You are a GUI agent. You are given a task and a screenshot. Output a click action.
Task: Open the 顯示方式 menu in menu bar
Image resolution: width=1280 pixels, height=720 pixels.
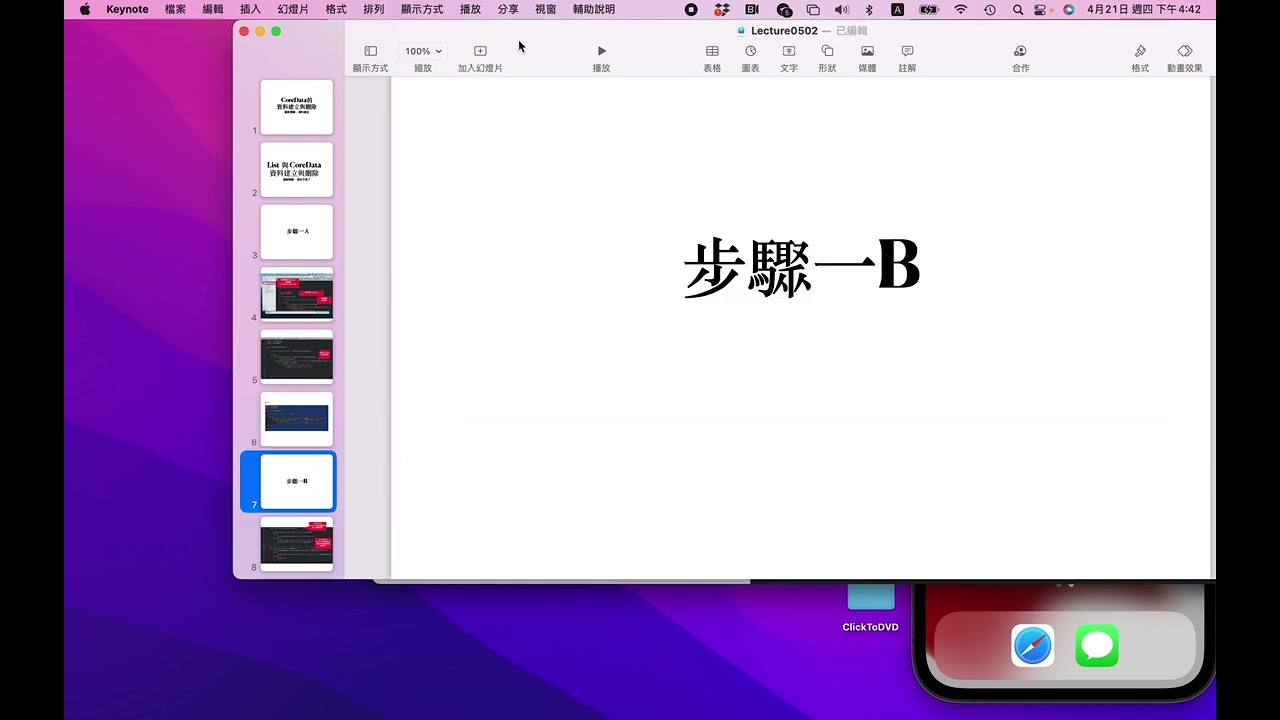click(422, 9)
